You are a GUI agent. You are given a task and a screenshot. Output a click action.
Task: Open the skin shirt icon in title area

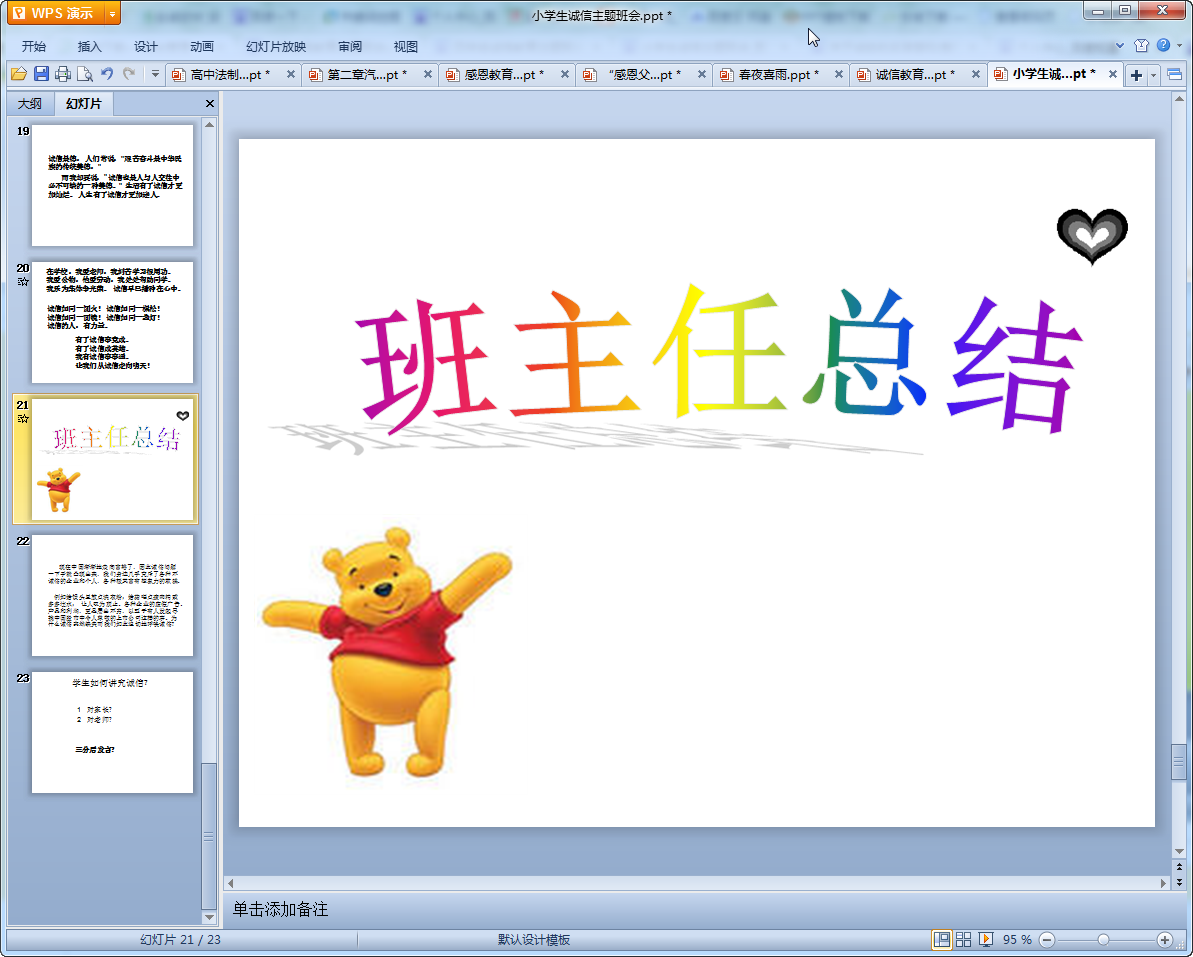(1141, 46)
